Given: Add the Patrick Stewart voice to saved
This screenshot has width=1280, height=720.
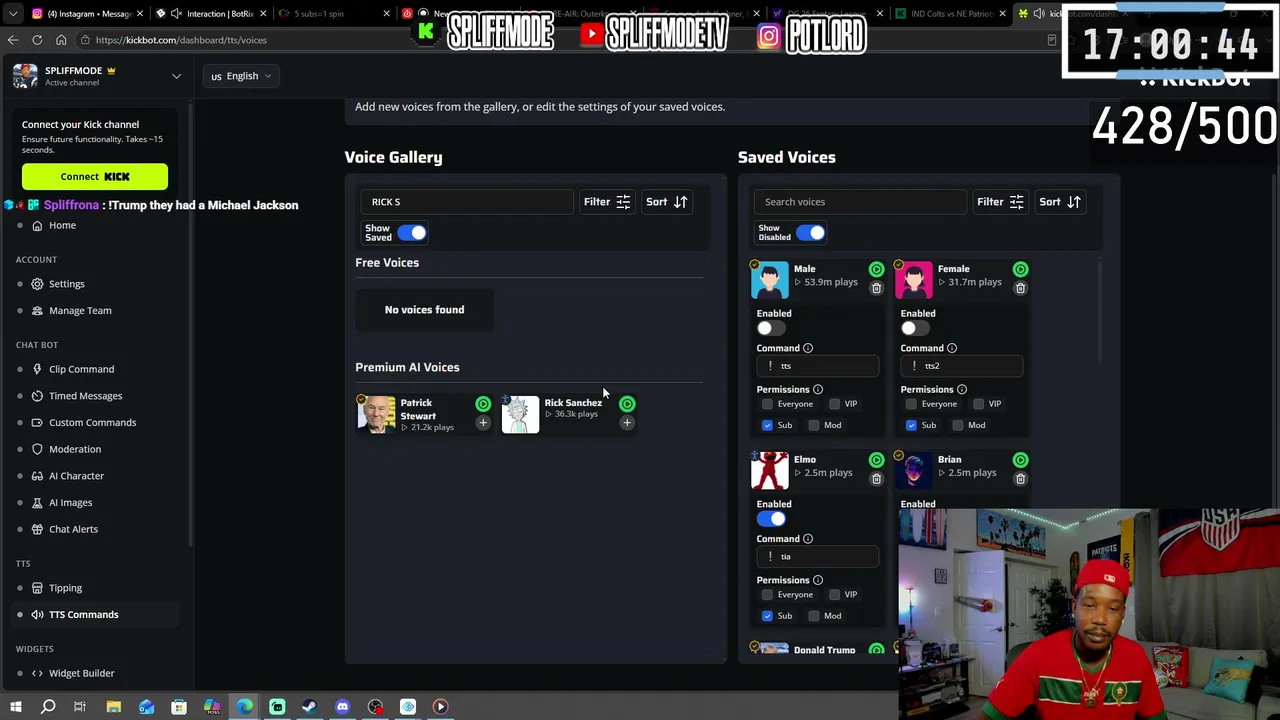Looking at the screenshot, I should pos(483,423).
